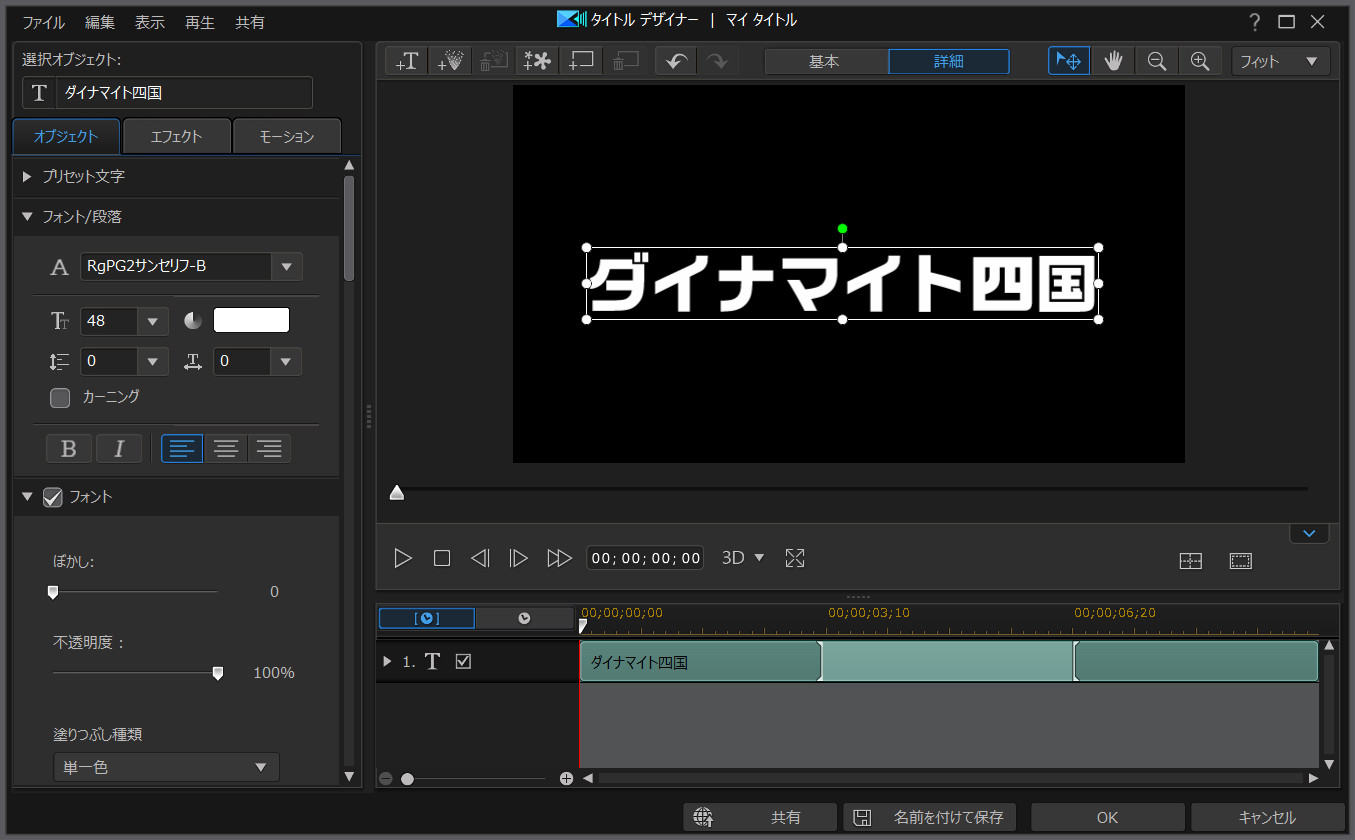Screen dimensions: 1355x840
Task: Switch to the モーション tab
Action: (x=287, y=137)
